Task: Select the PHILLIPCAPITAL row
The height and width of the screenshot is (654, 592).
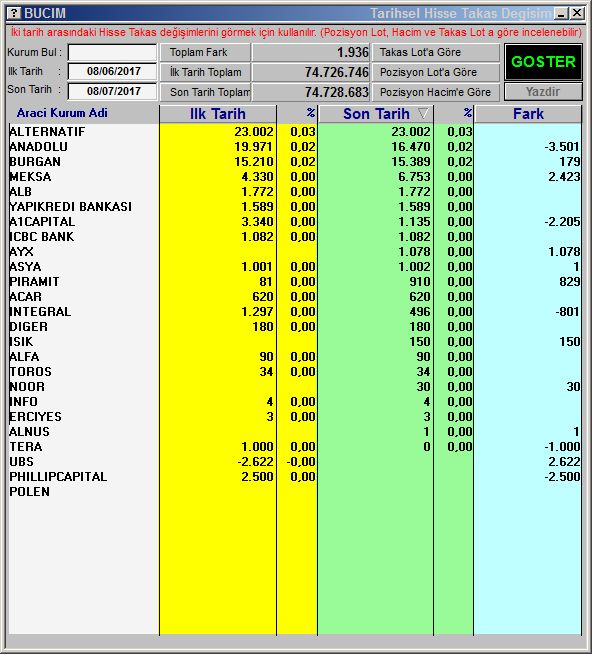Action: [295, 477]
